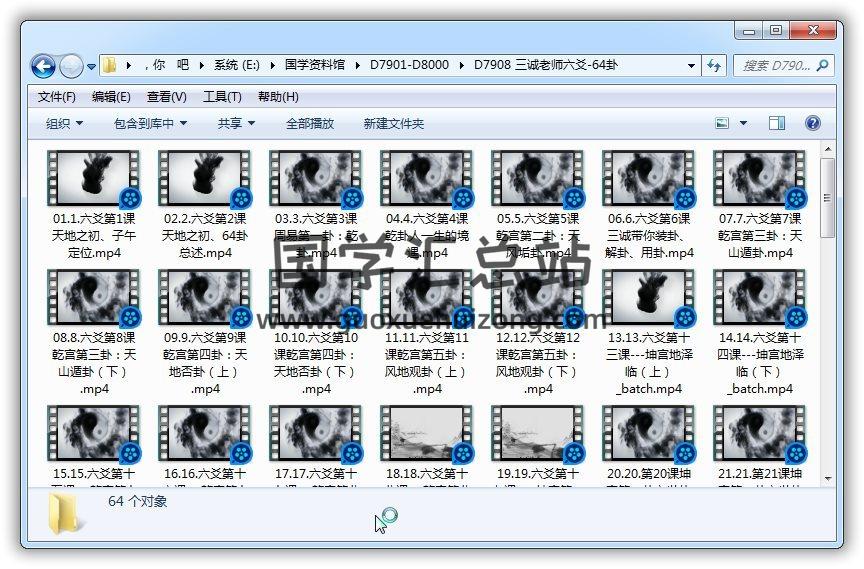Select video 05.5.六爻第5课 thumbnail
This screenshot has width=864, height=569.
click(x=537, y=178)
